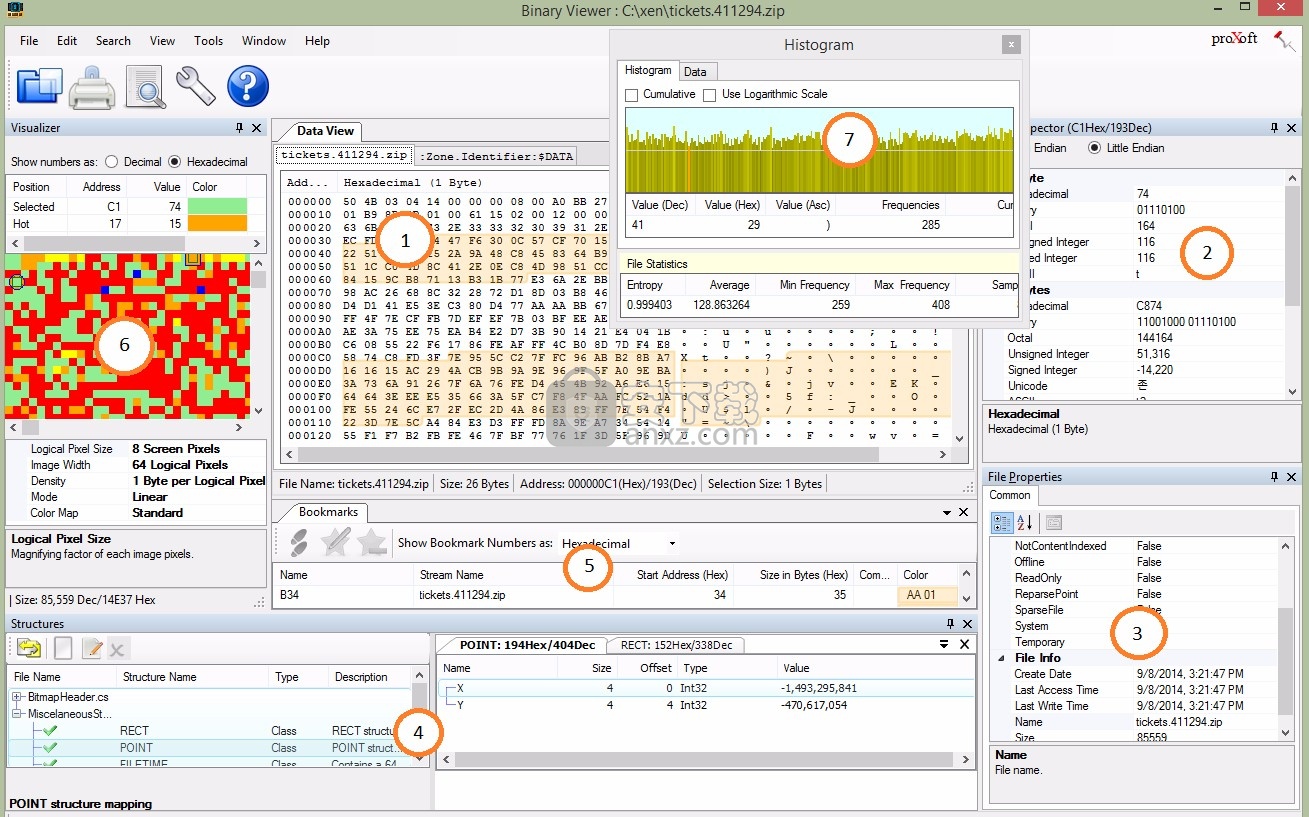This screenshot has height=817, width=1309.
Task: Click the Offset column header in POINT table
Action: click(647, 668)
